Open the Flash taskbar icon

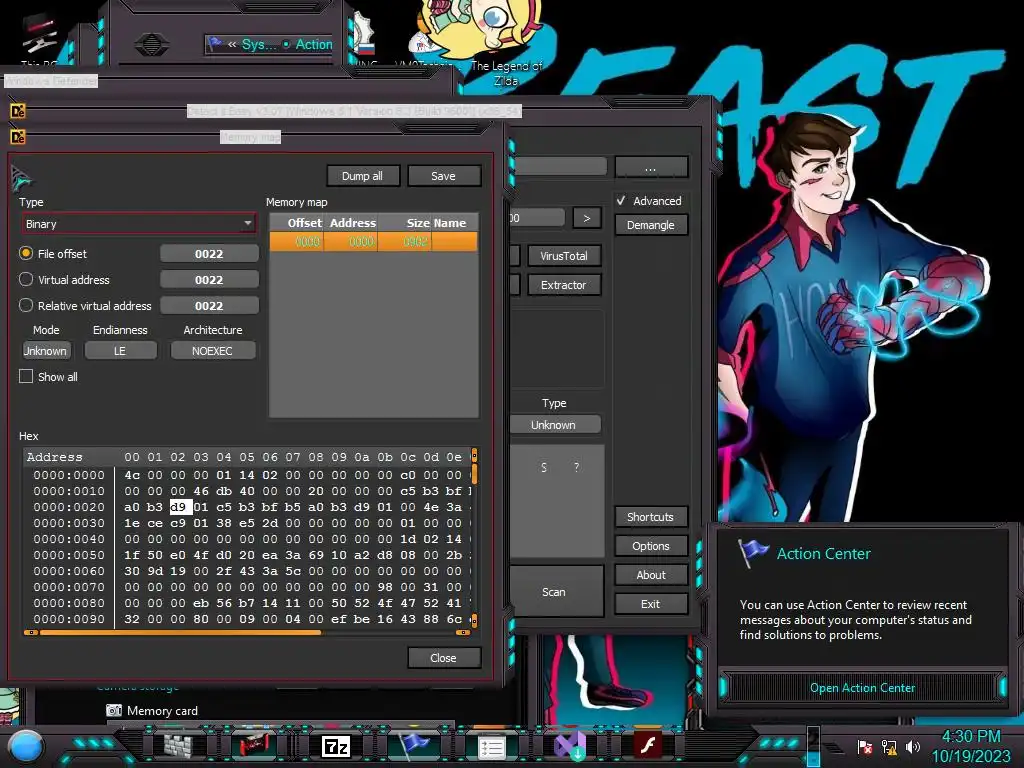(648, 744)
